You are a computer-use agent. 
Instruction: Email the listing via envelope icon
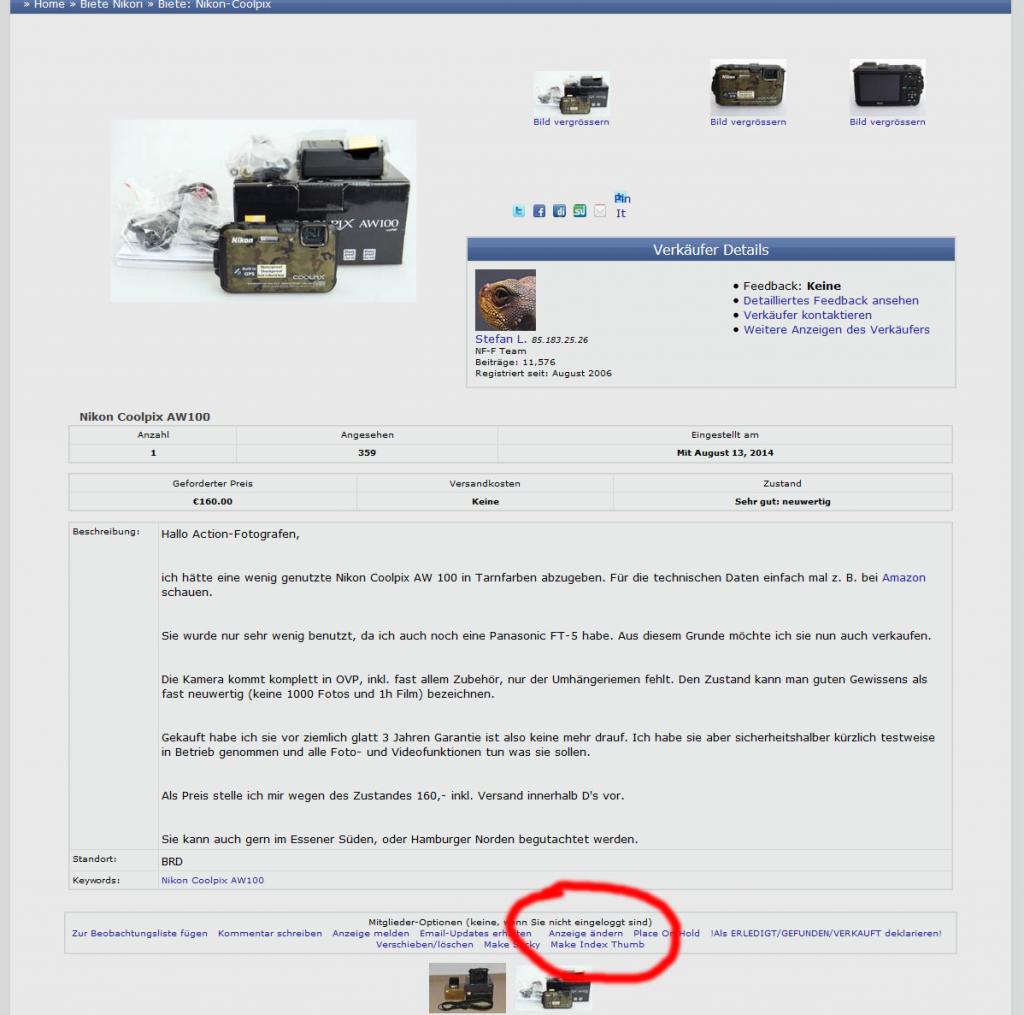pyautogui.click(x=600, y=211)
